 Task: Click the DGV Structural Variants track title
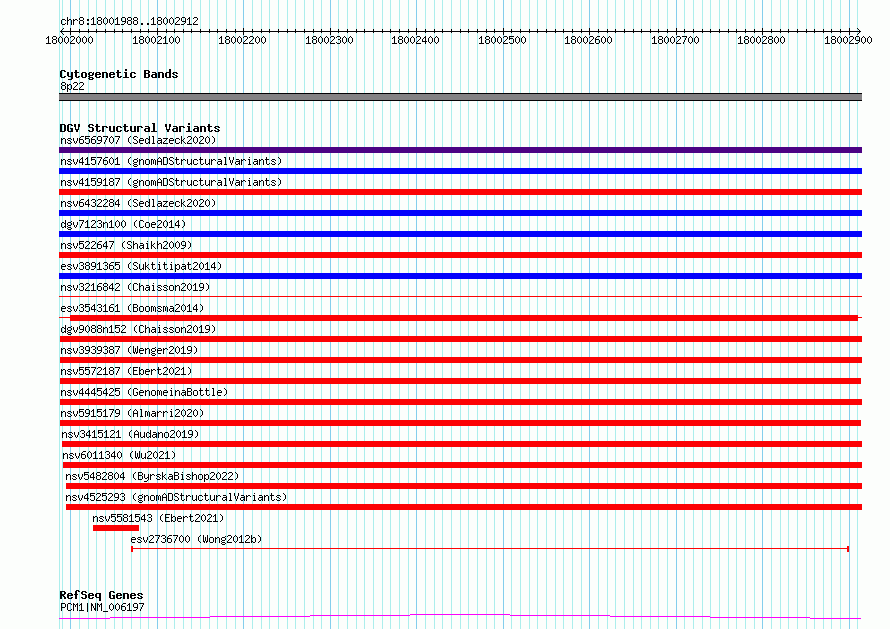click(140, 128)
